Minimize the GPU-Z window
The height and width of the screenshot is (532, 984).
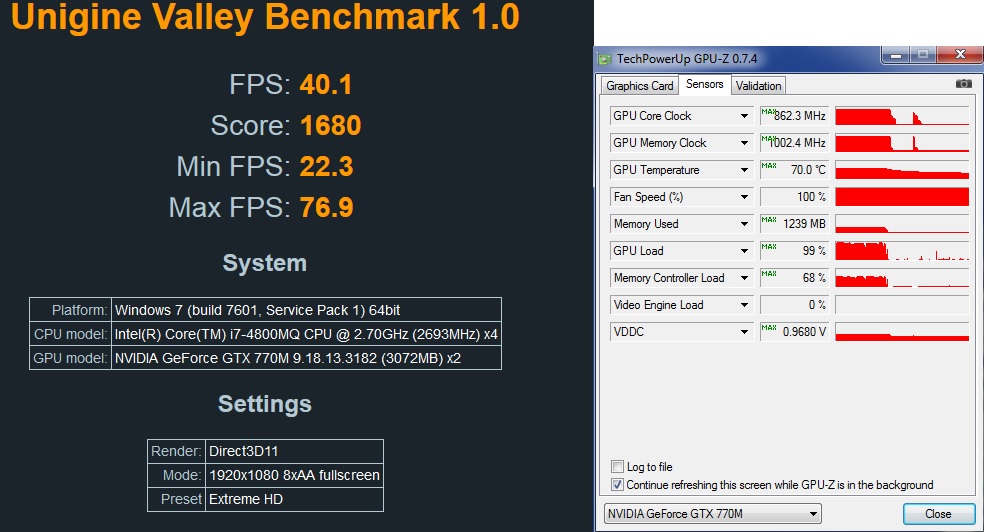click(896, 55)
